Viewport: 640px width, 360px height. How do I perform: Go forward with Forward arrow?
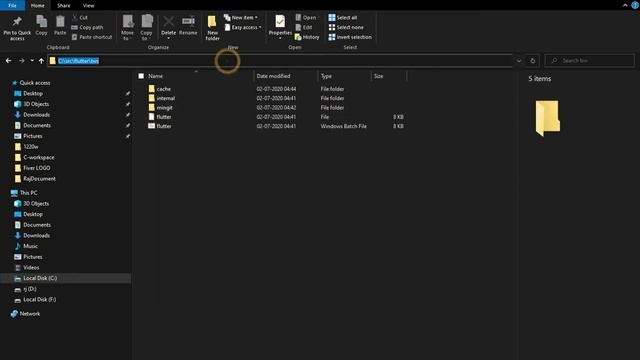pyautogui.click(x=22, y=61)
